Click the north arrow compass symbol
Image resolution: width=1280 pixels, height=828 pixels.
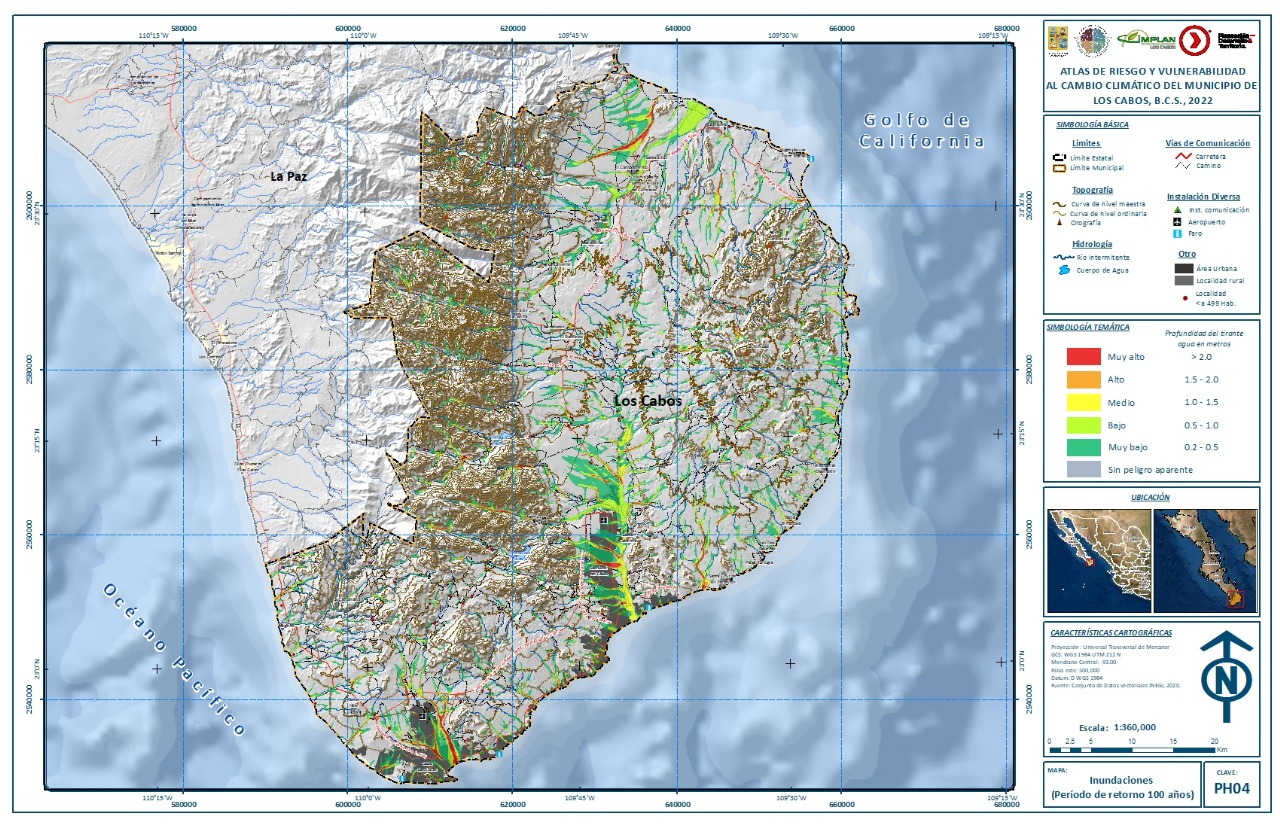click(x=1225, y=677)
